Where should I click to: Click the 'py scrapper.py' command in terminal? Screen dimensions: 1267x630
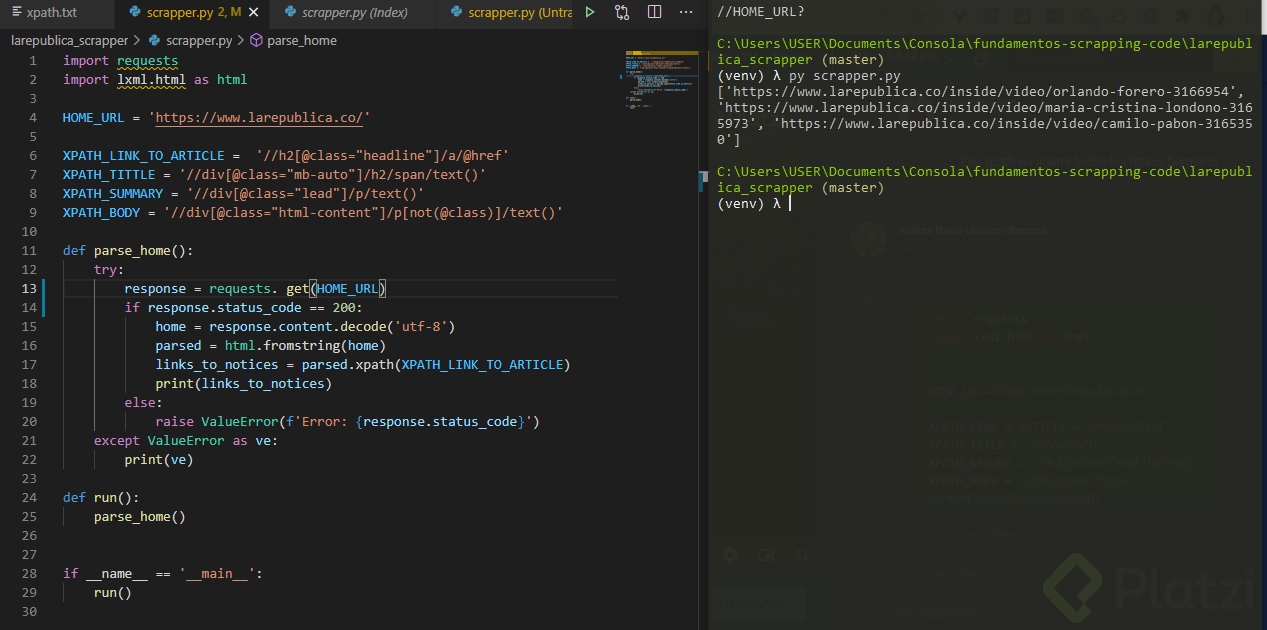pos(844,76)
